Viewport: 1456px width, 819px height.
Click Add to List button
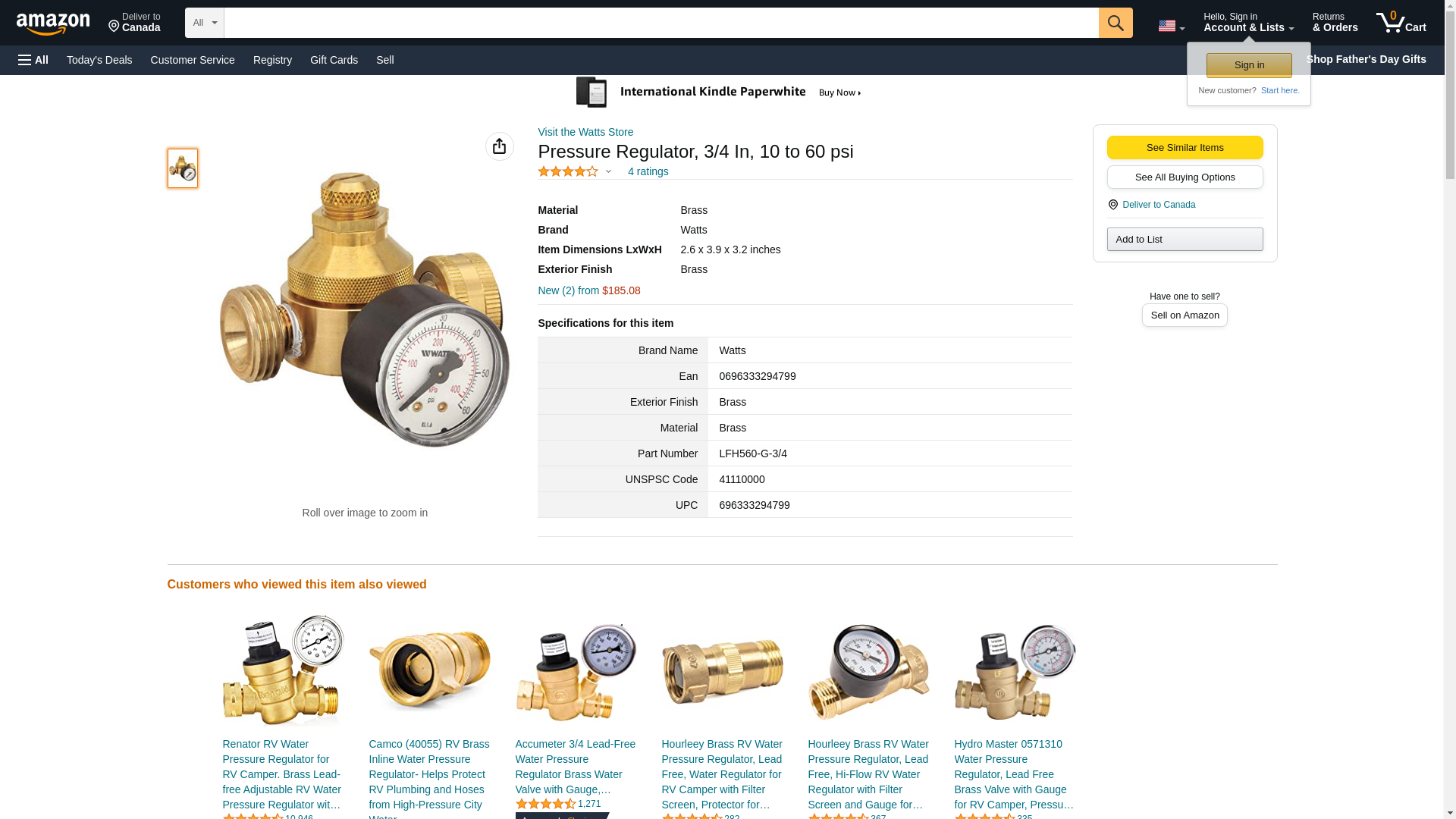click(1184, 240)
